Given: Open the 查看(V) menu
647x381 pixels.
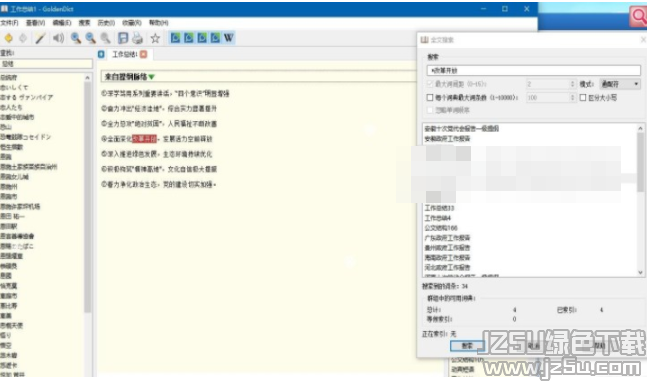Looking at the screenshot, I should [x=35, y=23].
